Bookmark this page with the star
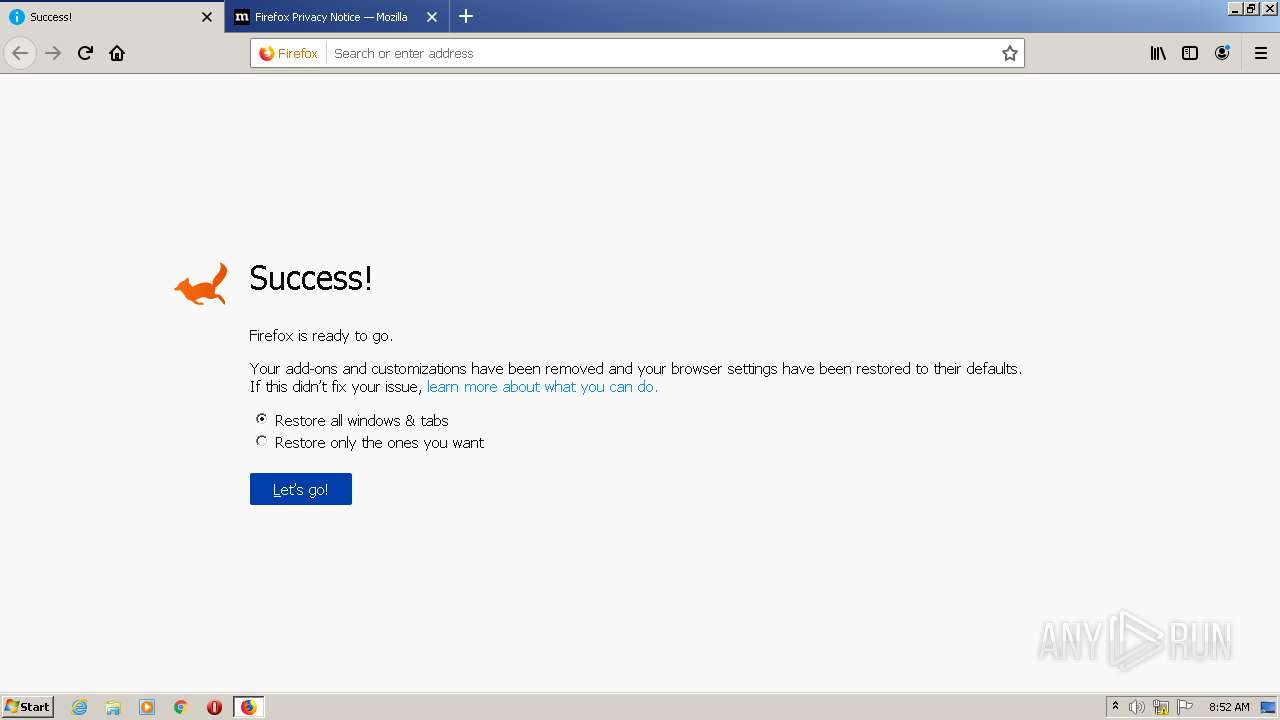 [x=1010, y=53]
